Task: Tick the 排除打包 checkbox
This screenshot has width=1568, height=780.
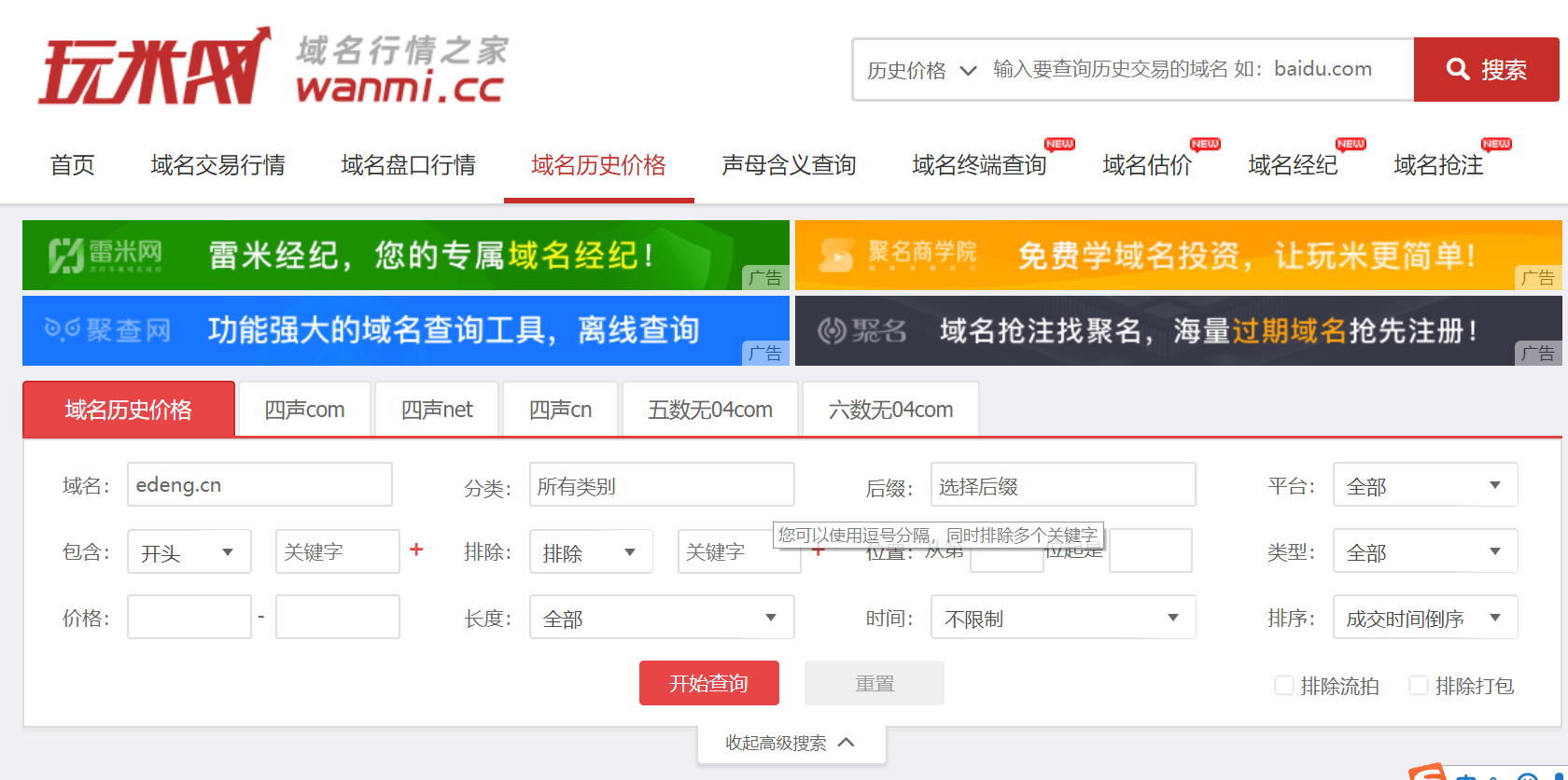Action: (x=1419, y=686)
